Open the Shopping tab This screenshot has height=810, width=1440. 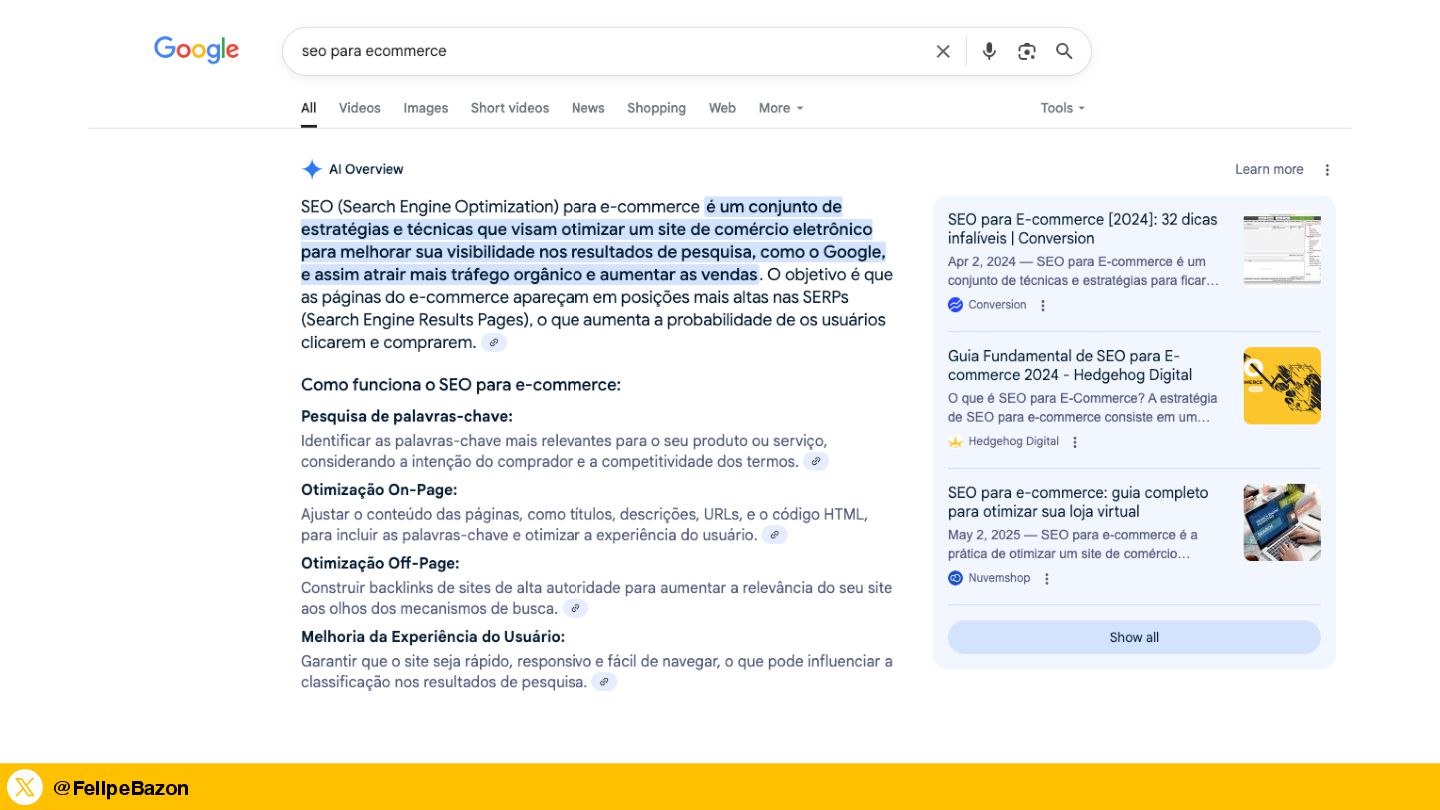tap(657, 108)
